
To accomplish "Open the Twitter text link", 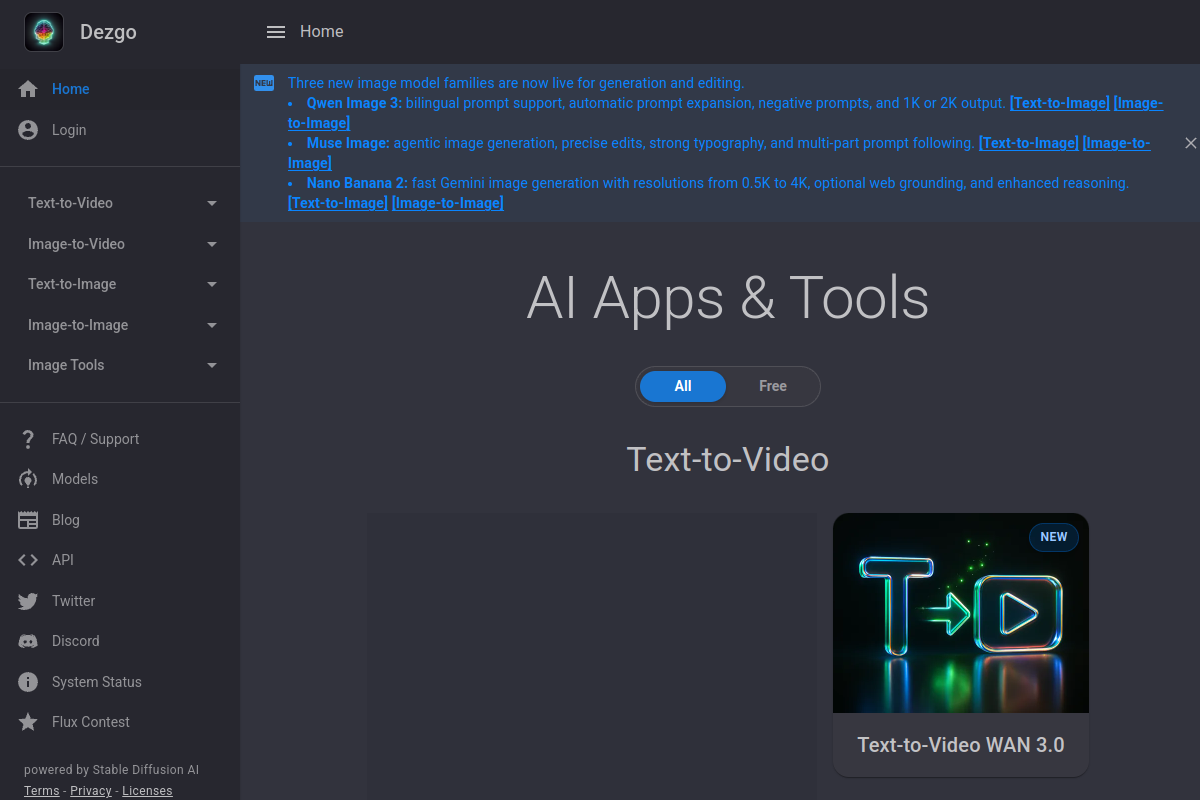I will click(x=74, y=601).
